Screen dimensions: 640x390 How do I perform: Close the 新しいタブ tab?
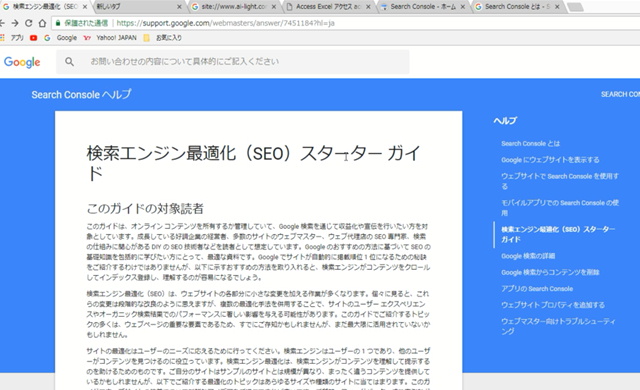[179, 7]
